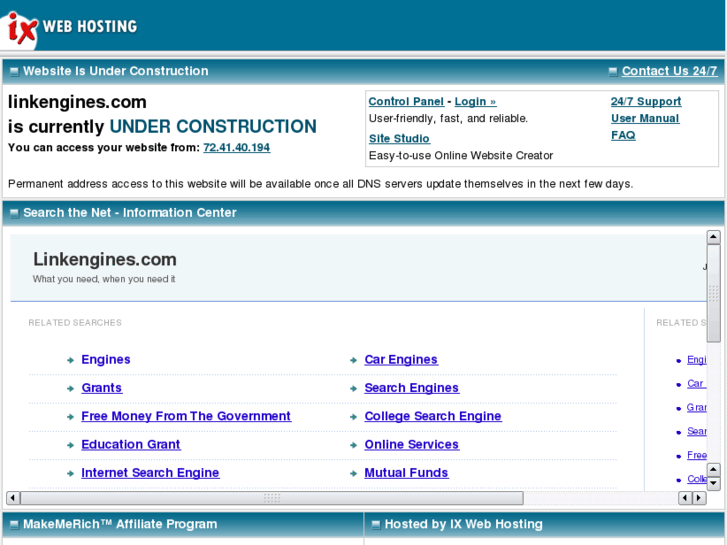This screenshot has height=545, width=727.
Task: Open Search Engines link
Action: tap(412, 388)
